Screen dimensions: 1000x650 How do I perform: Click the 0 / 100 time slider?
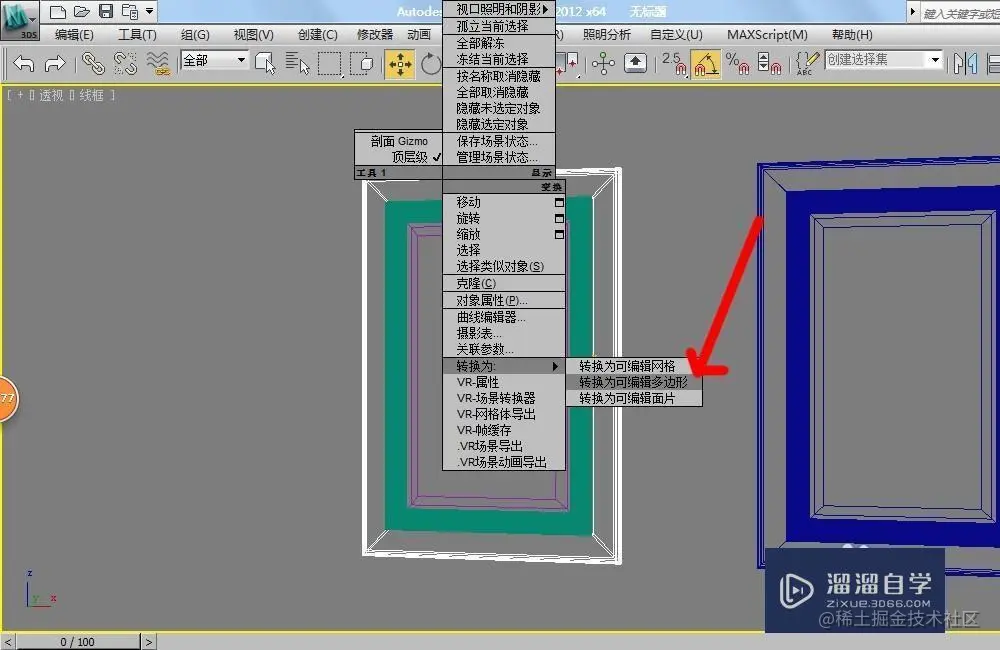tap(77, 642)
